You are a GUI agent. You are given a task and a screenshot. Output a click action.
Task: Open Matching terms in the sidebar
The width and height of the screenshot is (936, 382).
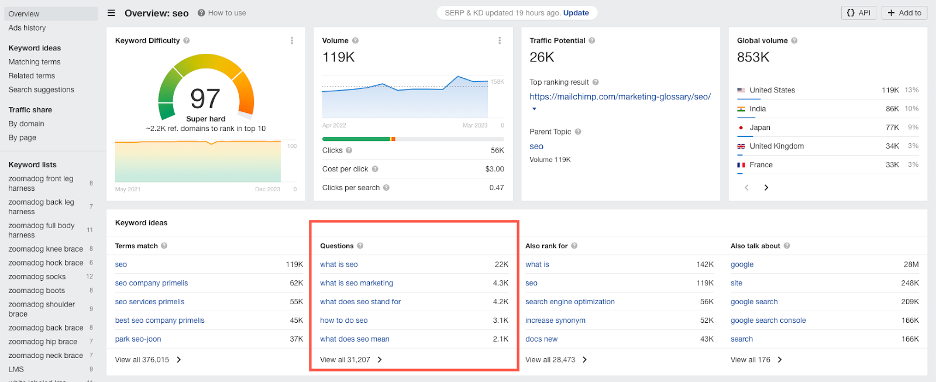(34, 62)
